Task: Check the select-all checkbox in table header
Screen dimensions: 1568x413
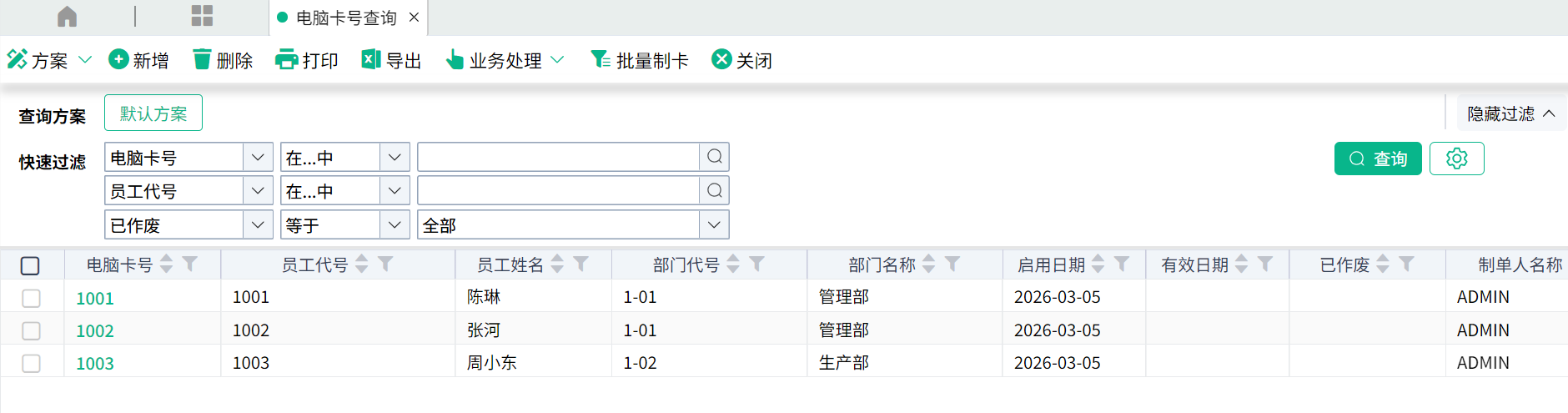Action: (x=30, y=265)
